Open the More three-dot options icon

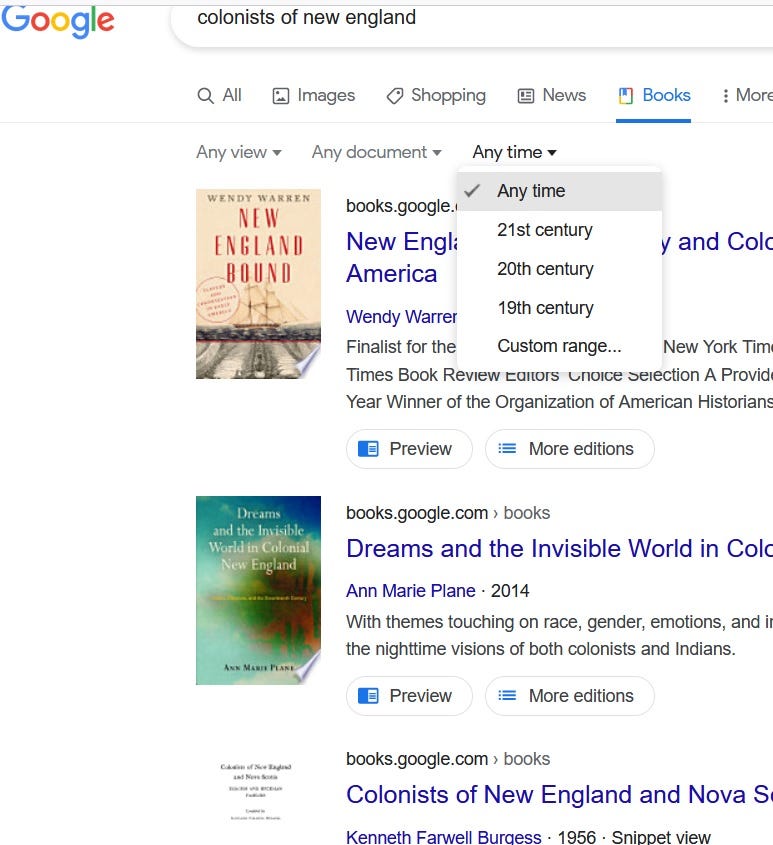(729, 94)
